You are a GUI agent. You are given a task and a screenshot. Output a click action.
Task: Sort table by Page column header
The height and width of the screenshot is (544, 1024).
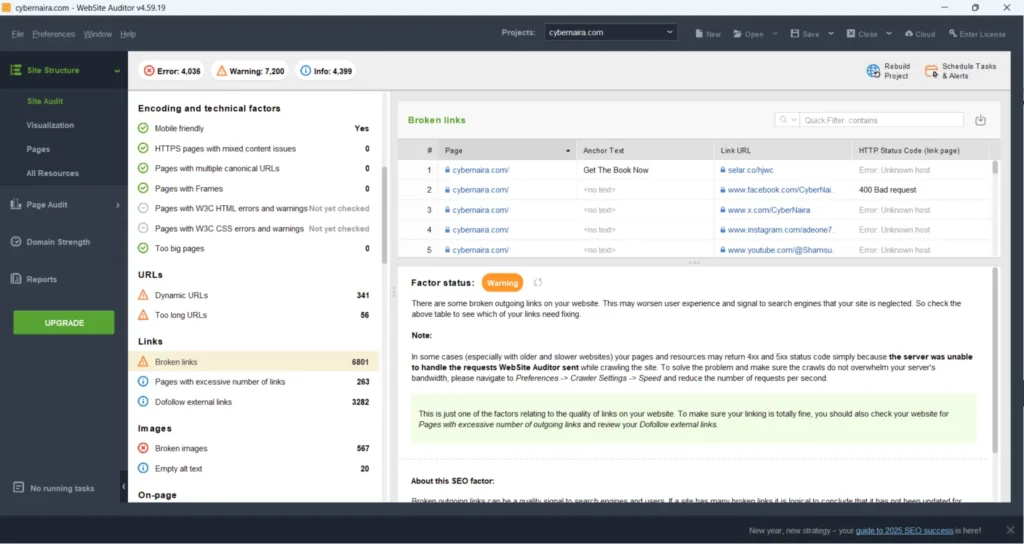click(507, 150)
